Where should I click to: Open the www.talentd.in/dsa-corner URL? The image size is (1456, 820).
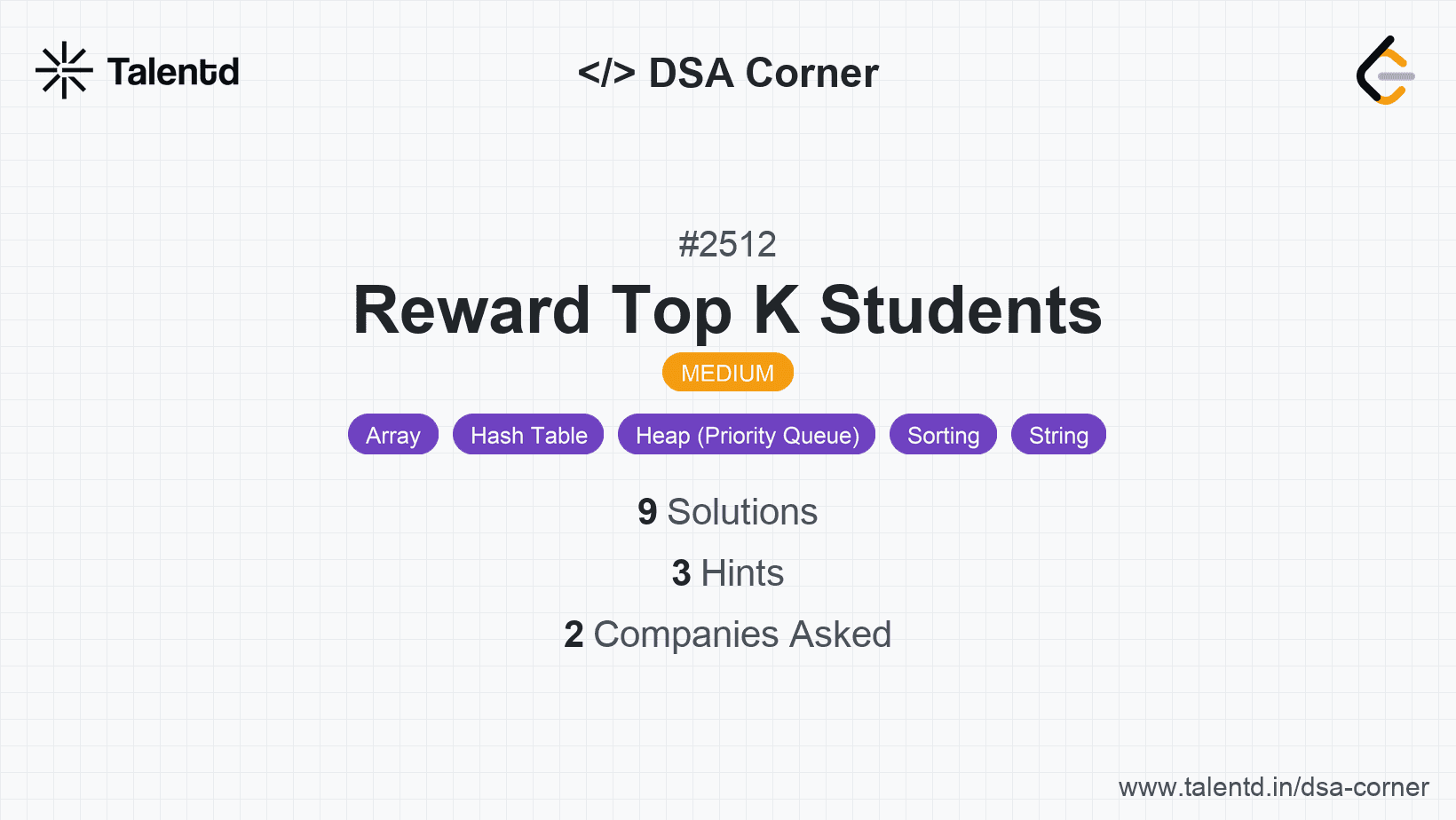1273,787
